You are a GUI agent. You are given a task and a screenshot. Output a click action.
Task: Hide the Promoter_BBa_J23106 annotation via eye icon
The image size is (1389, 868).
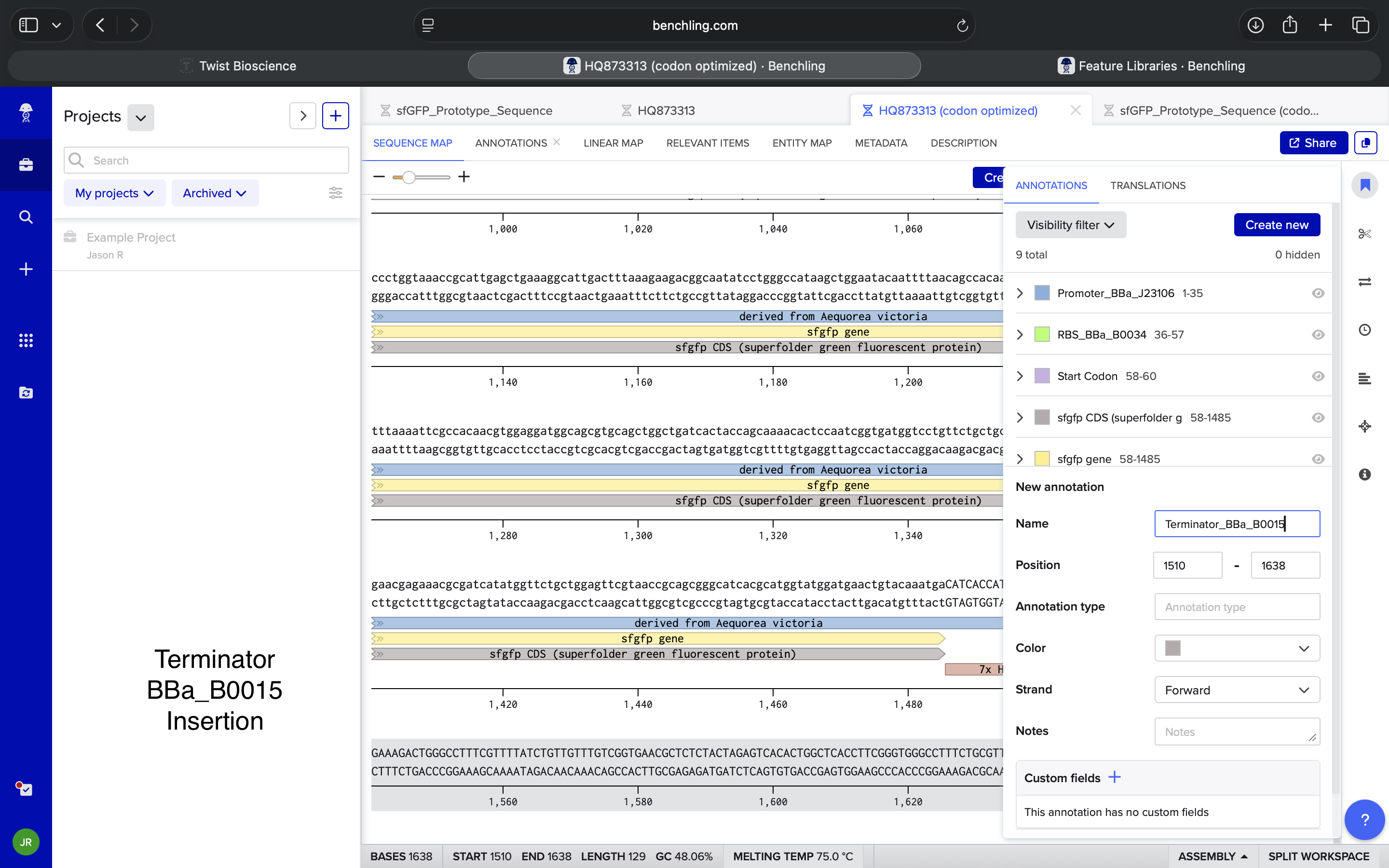pyautogui.click(x=1318, y=293)
